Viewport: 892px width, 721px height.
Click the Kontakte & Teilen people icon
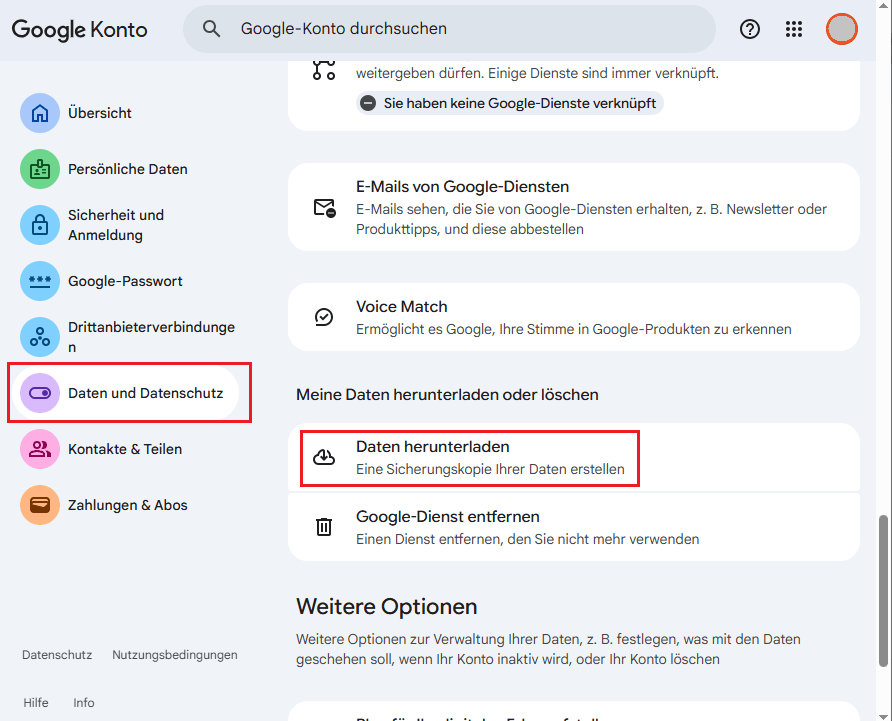click(x=40, y=449)
